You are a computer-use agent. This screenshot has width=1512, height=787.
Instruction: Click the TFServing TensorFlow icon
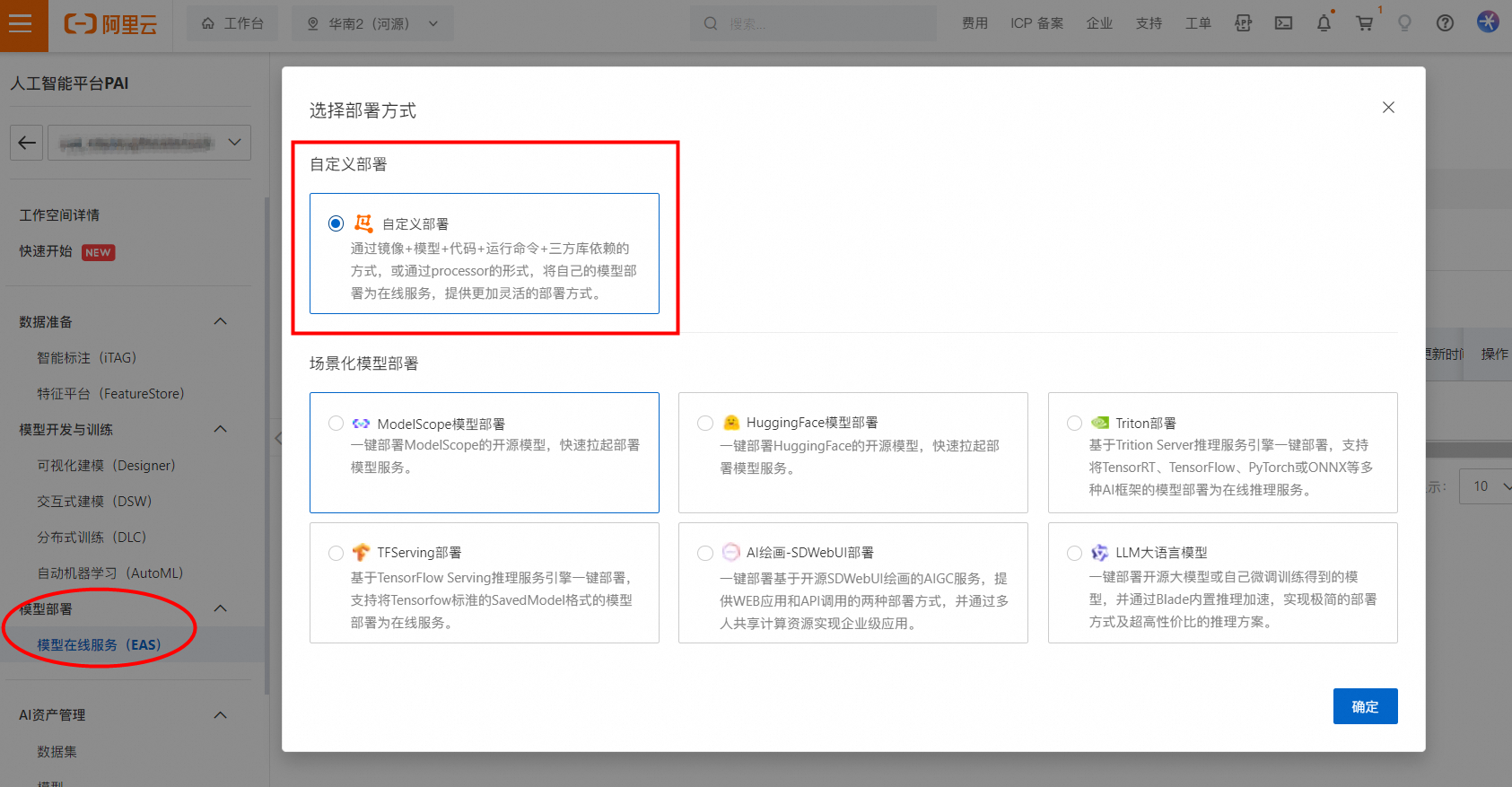[361, 552]
